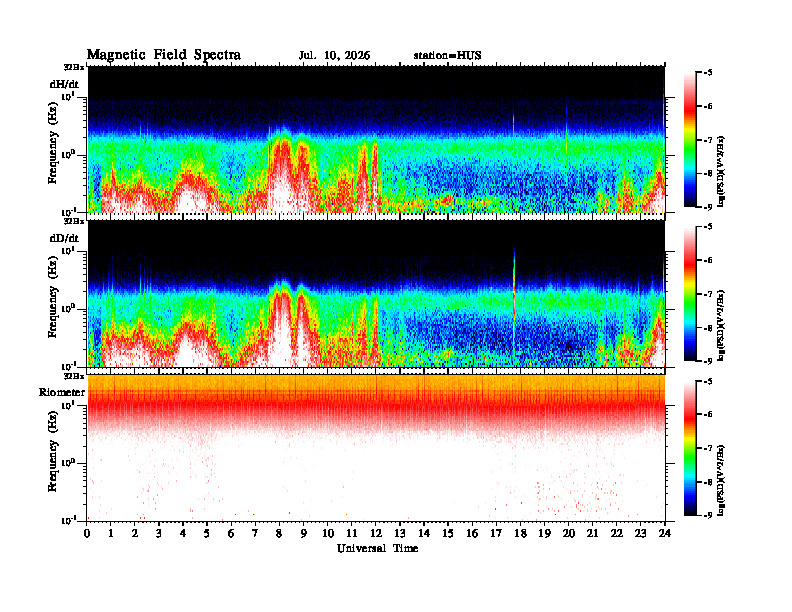Select the "Jul. 10, 2026" date text
The width and height of the screenshot is (792, 612).
334,56
